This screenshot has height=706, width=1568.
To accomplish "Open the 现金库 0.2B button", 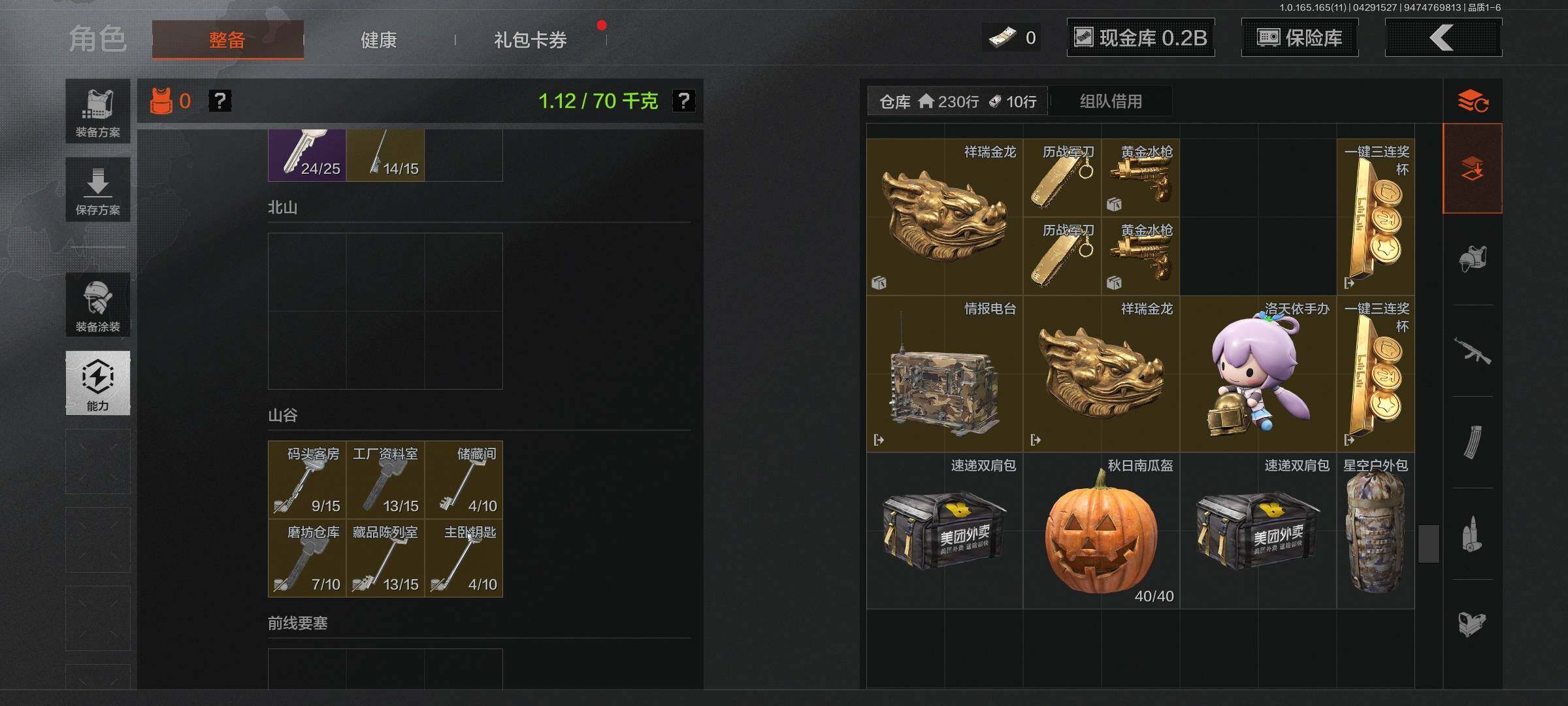I will point(1141,38).
